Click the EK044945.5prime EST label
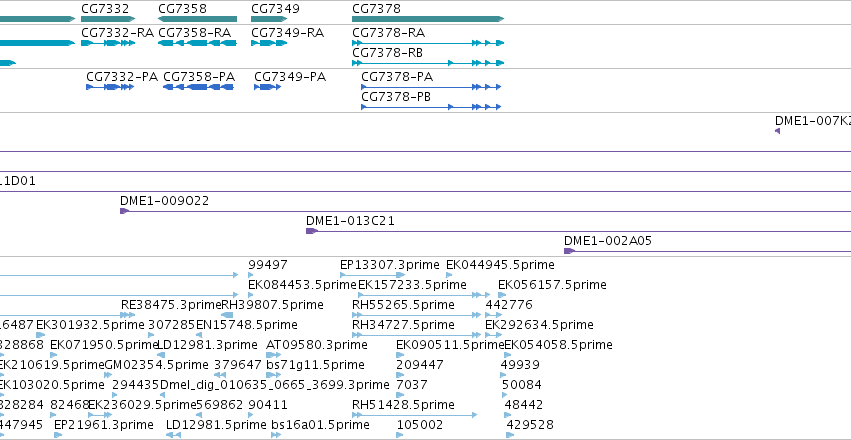This screenshot has height=440, width=851. (x=500, y=265)
